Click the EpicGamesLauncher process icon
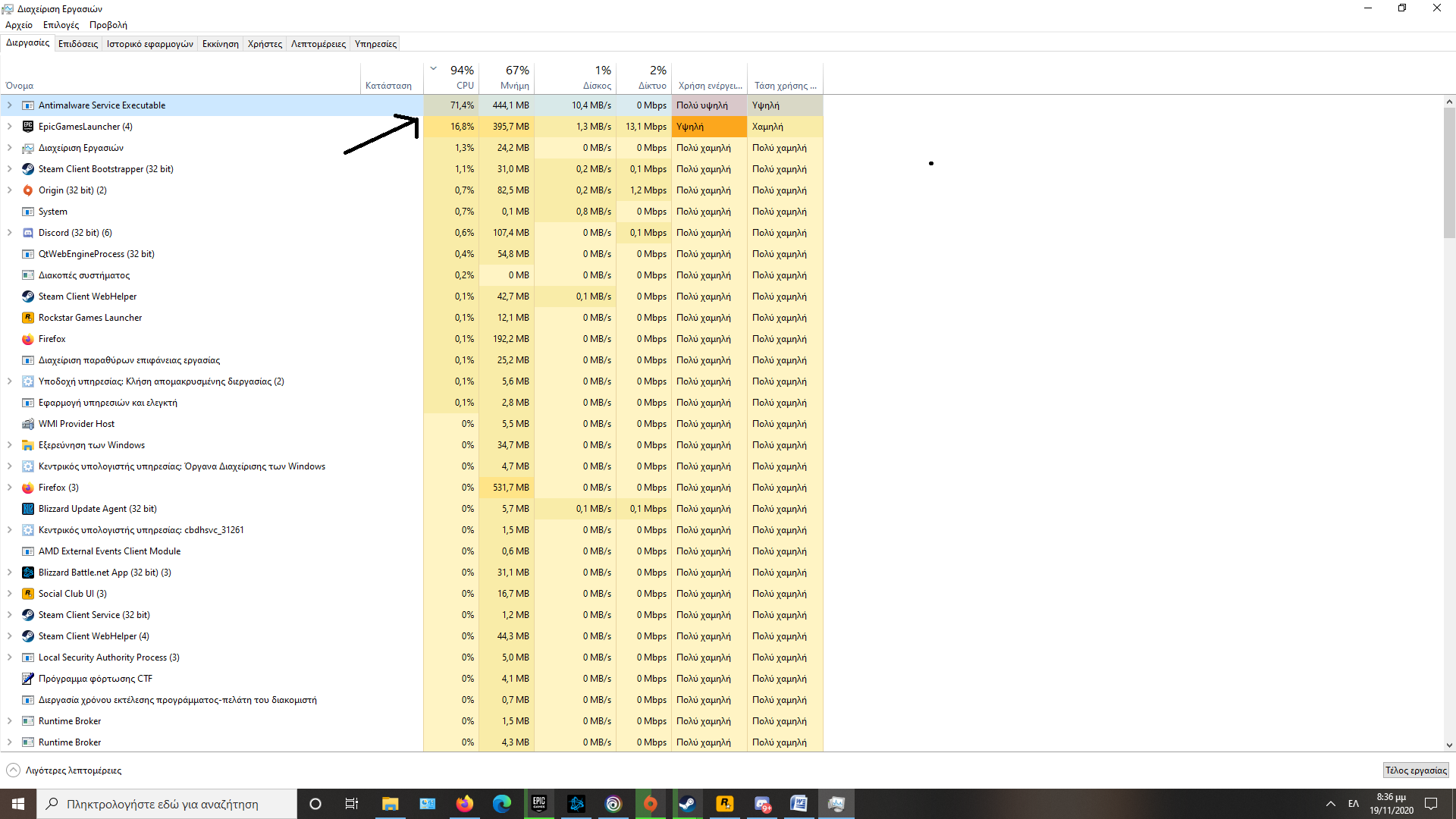The image size is (1456, 819). click(28, 127)
